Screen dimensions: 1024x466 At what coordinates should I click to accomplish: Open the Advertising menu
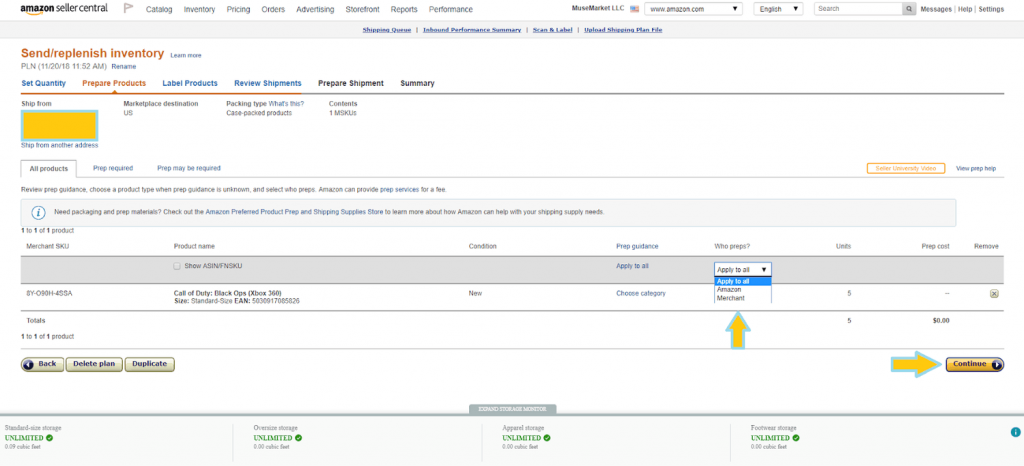tap(315, 10)
